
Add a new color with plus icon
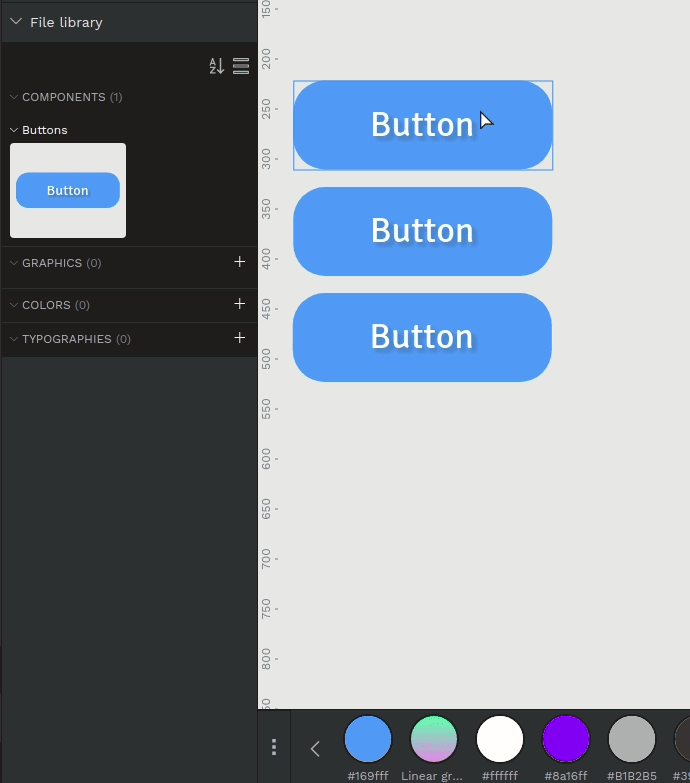[239, 304]
